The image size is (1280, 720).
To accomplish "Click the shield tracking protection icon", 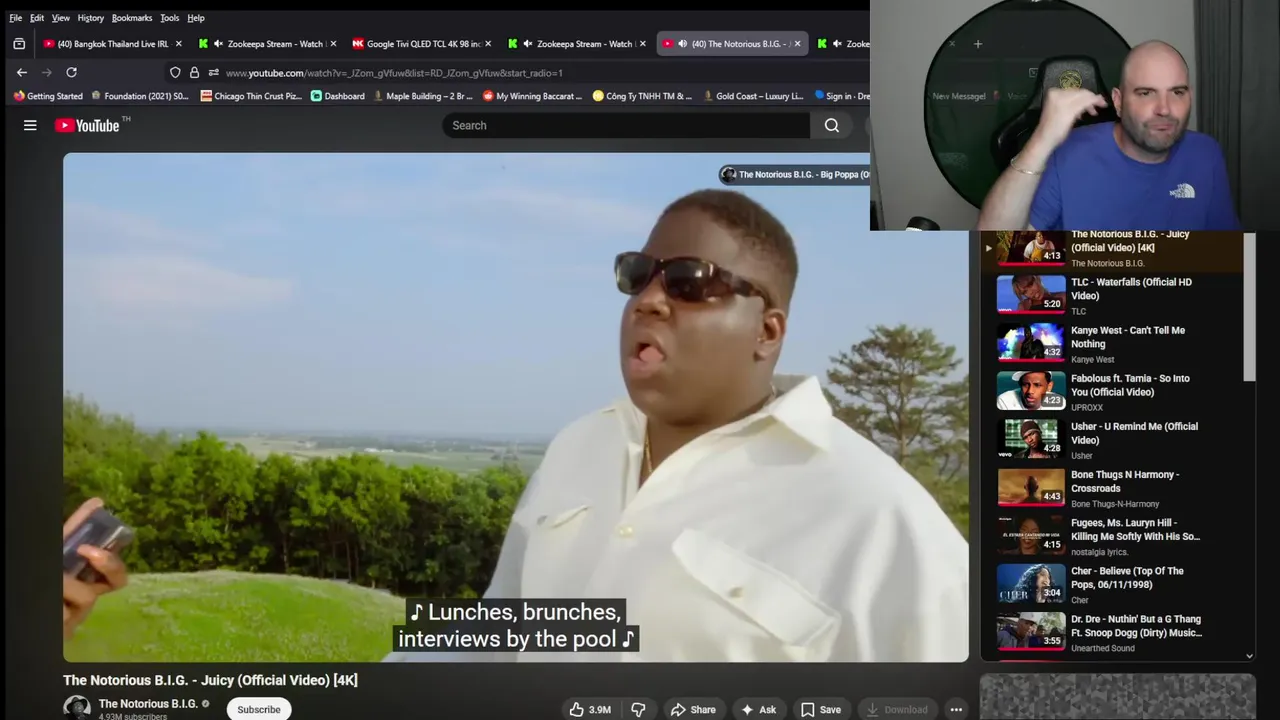I will tap(175, 72).
